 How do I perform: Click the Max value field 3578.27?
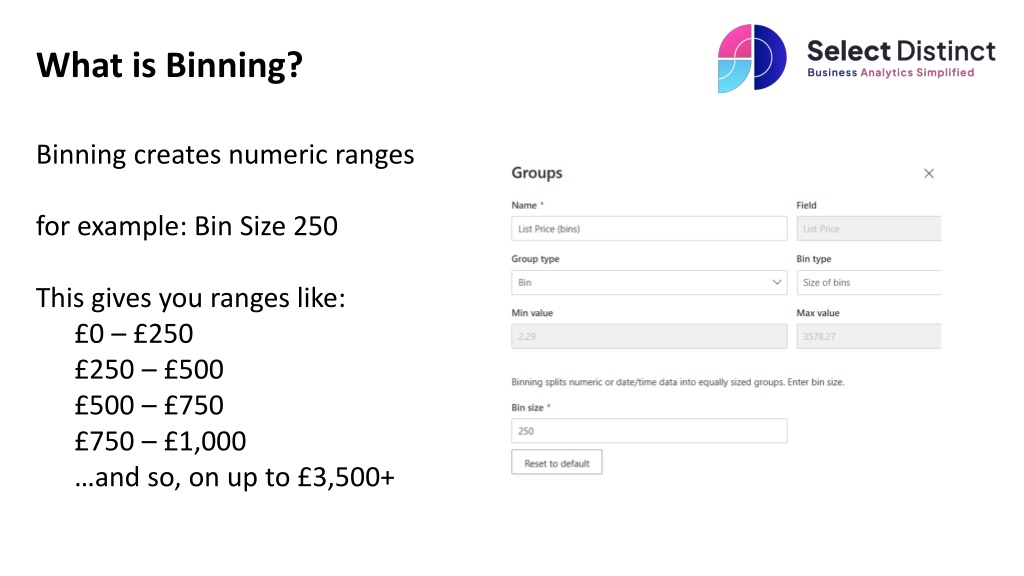point(869,336)
